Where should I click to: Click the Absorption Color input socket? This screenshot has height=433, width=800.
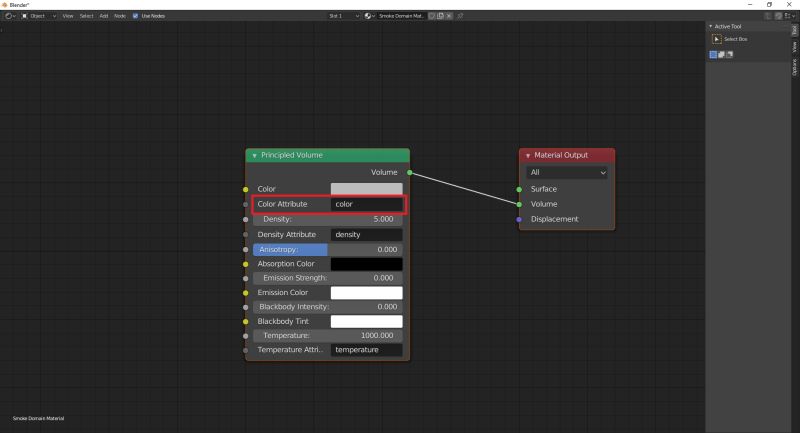tap(245, 264)
